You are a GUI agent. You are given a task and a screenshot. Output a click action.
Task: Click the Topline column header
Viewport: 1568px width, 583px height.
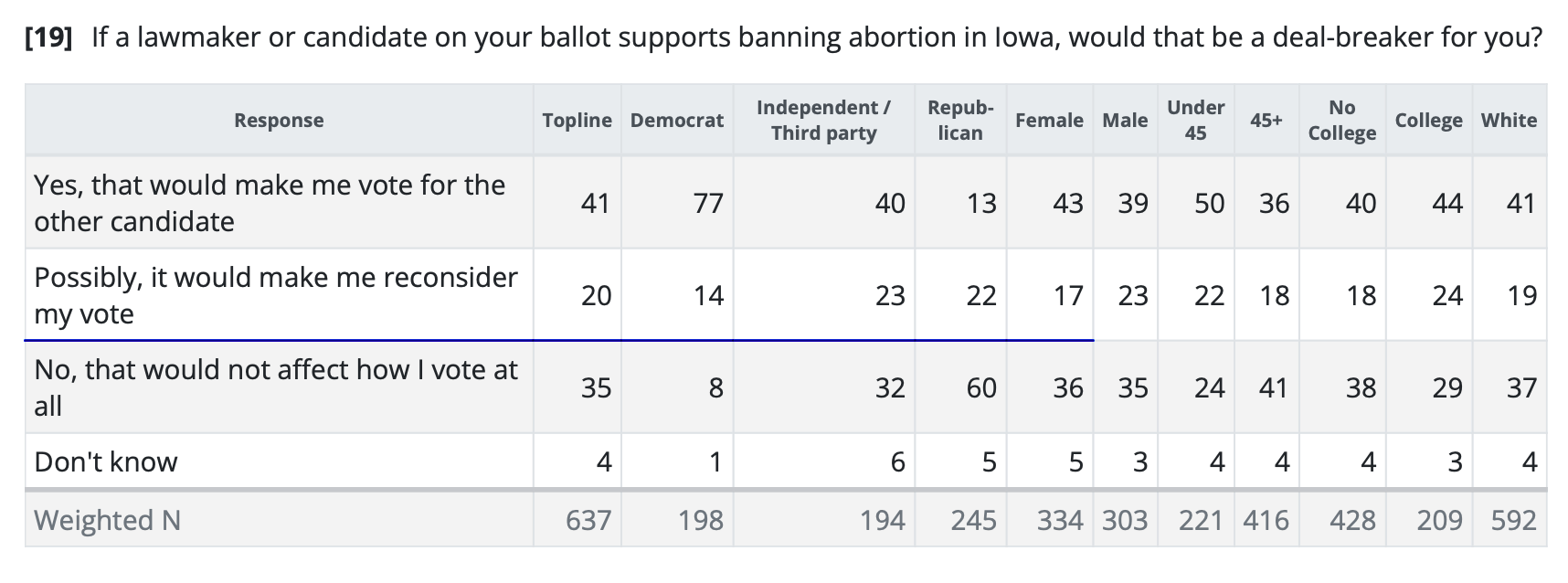click(x=577, y=121)
